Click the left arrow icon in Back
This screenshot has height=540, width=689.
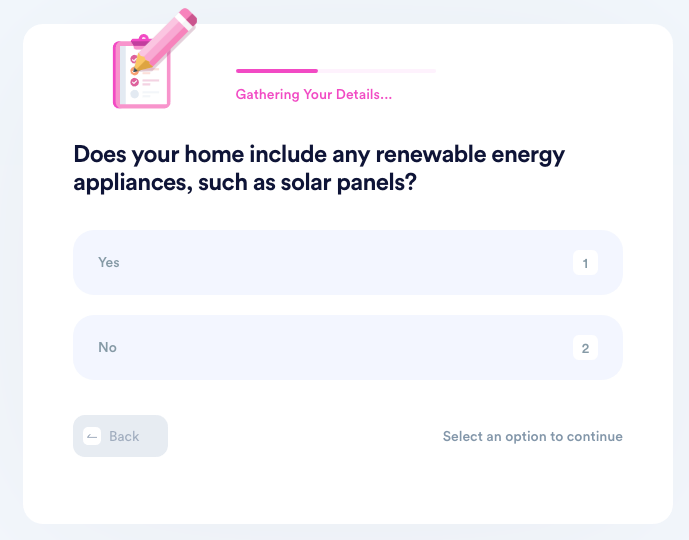coord(92,436)
